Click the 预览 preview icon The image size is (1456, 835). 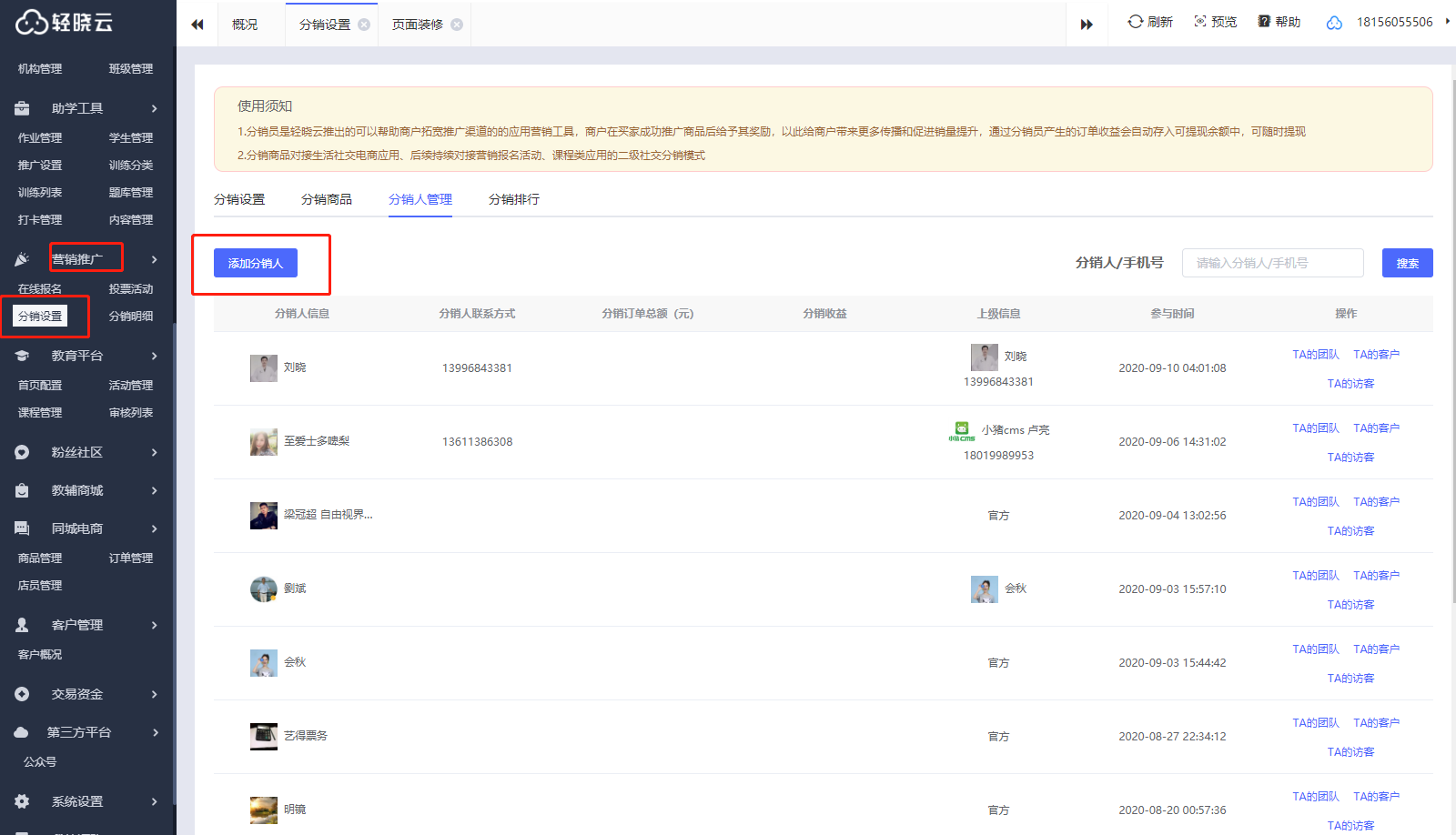point(1200,22)
